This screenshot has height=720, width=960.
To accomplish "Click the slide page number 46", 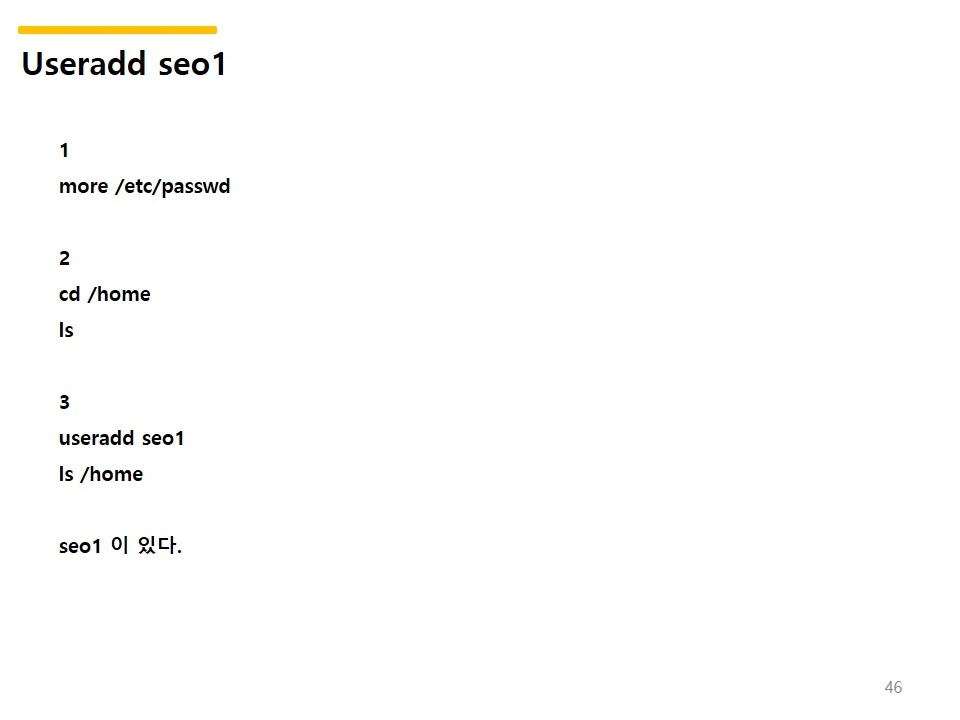I will [x=893, y=687].
